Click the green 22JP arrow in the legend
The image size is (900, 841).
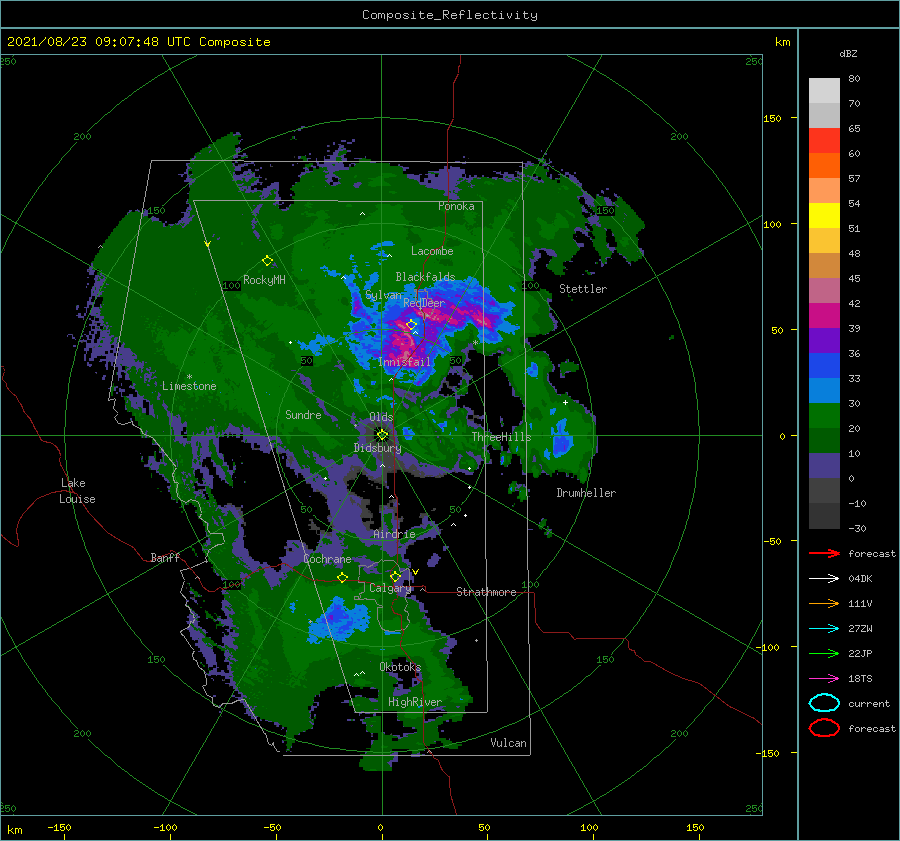[x=824, y=653]
